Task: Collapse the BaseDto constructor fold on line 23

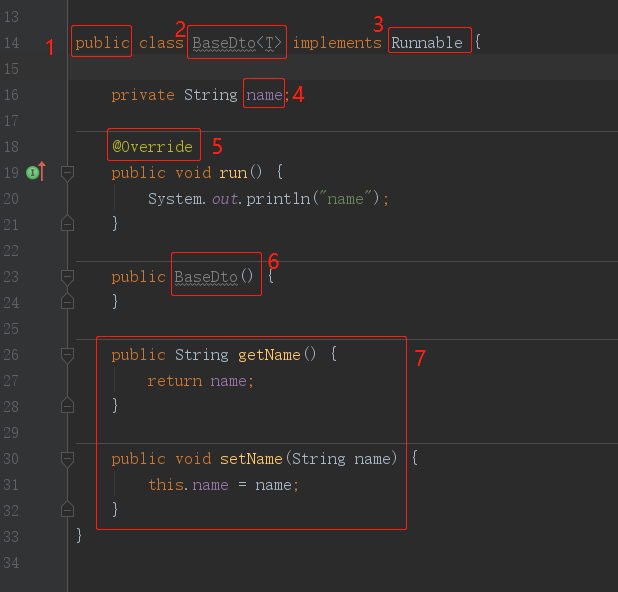Action: pyautogui.click(x=67, y=276)
